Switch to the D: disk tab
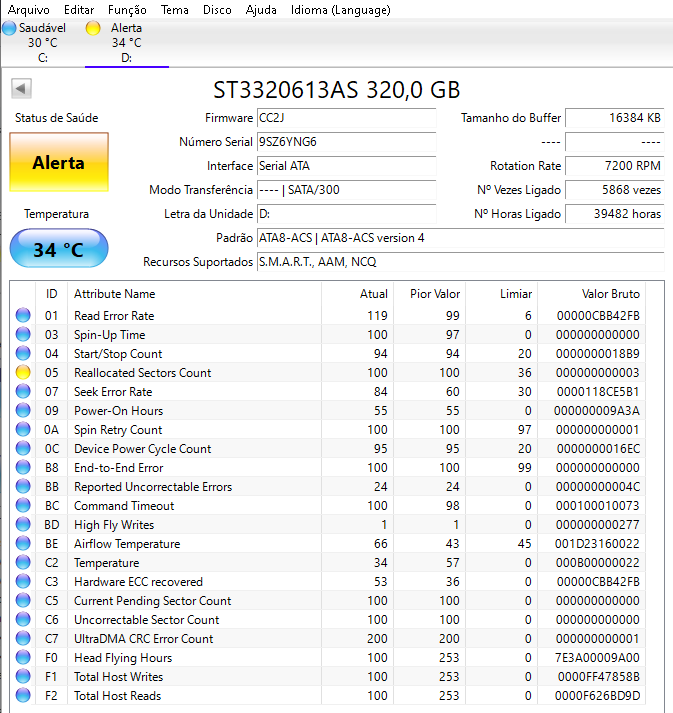673x713 pixels. pos(126,43)
